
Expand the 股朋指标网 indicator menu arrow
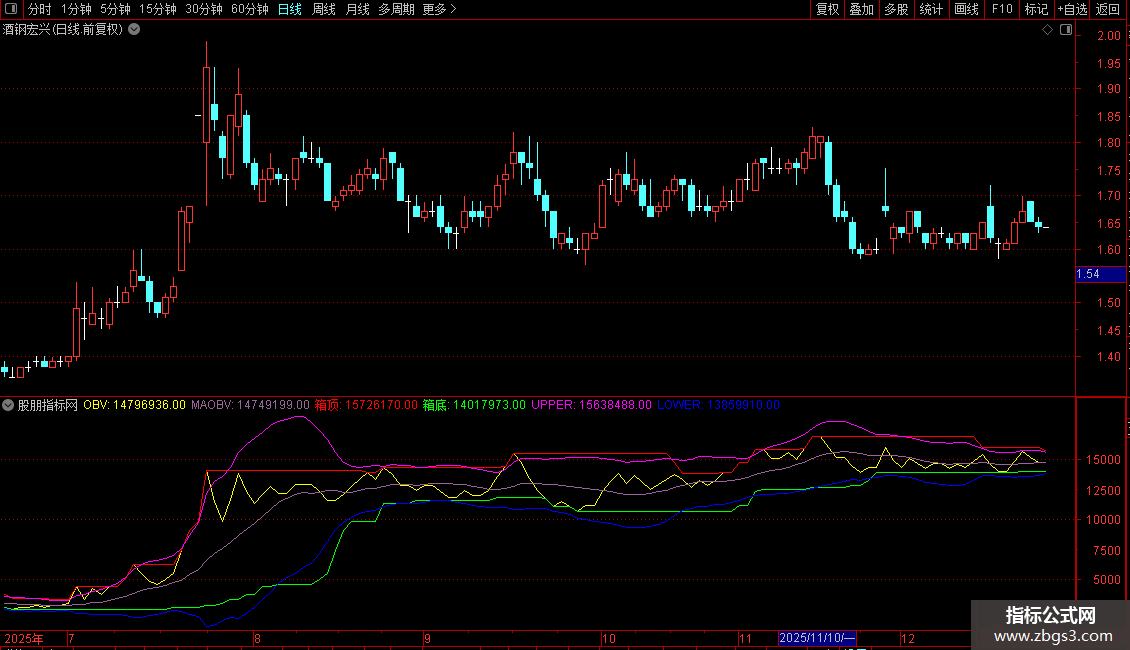(9, 405)
